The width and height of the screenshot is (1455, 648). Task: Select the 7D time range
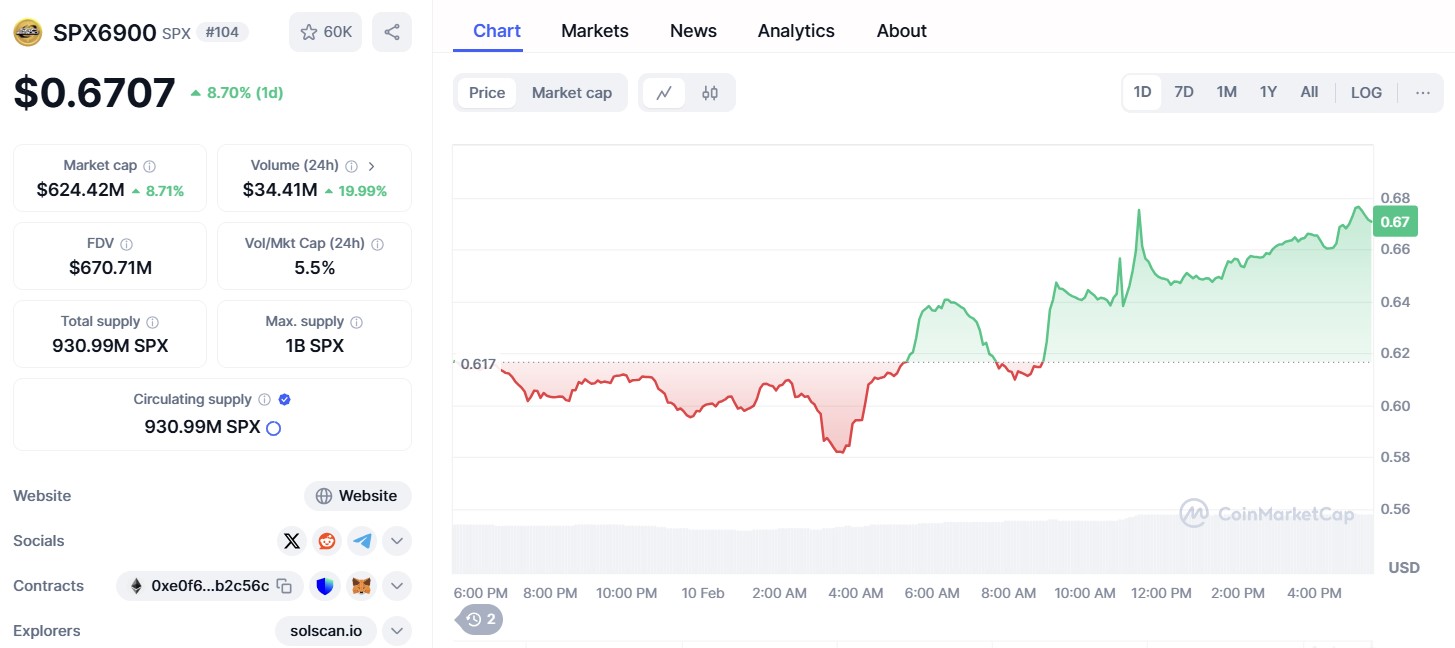(1183, 93)
